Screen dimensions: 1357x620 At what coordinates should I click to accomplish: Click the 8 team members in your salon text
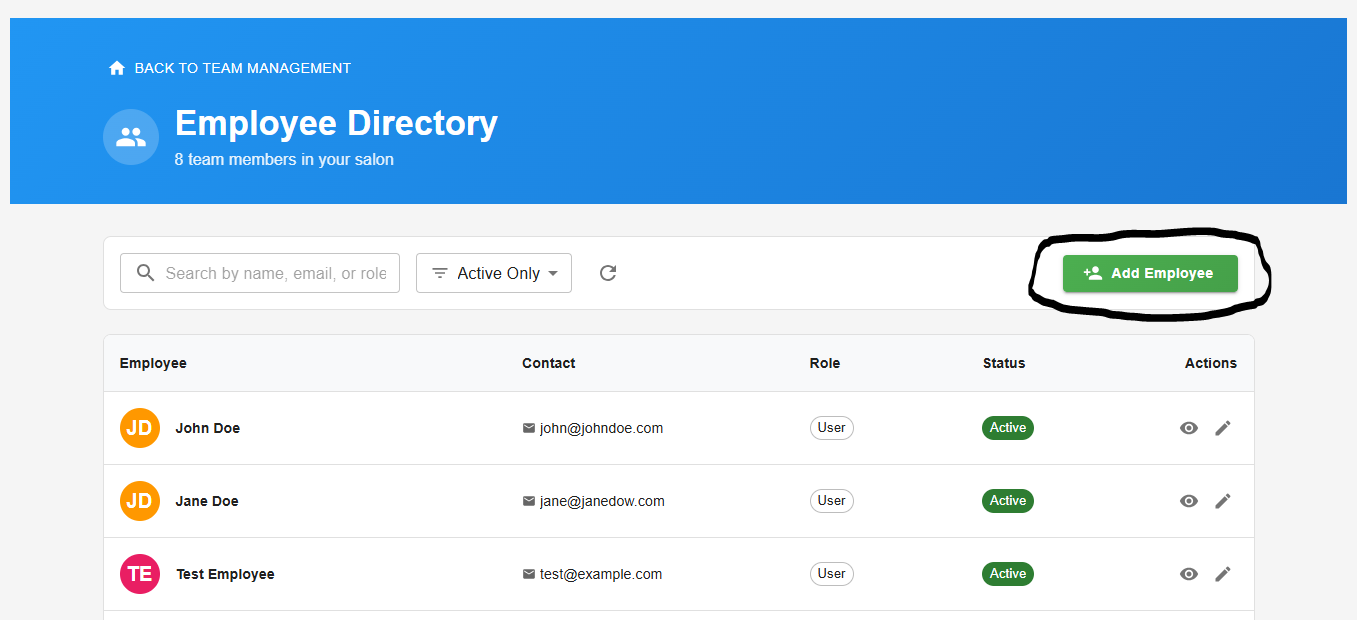click(x=284, y=159)
